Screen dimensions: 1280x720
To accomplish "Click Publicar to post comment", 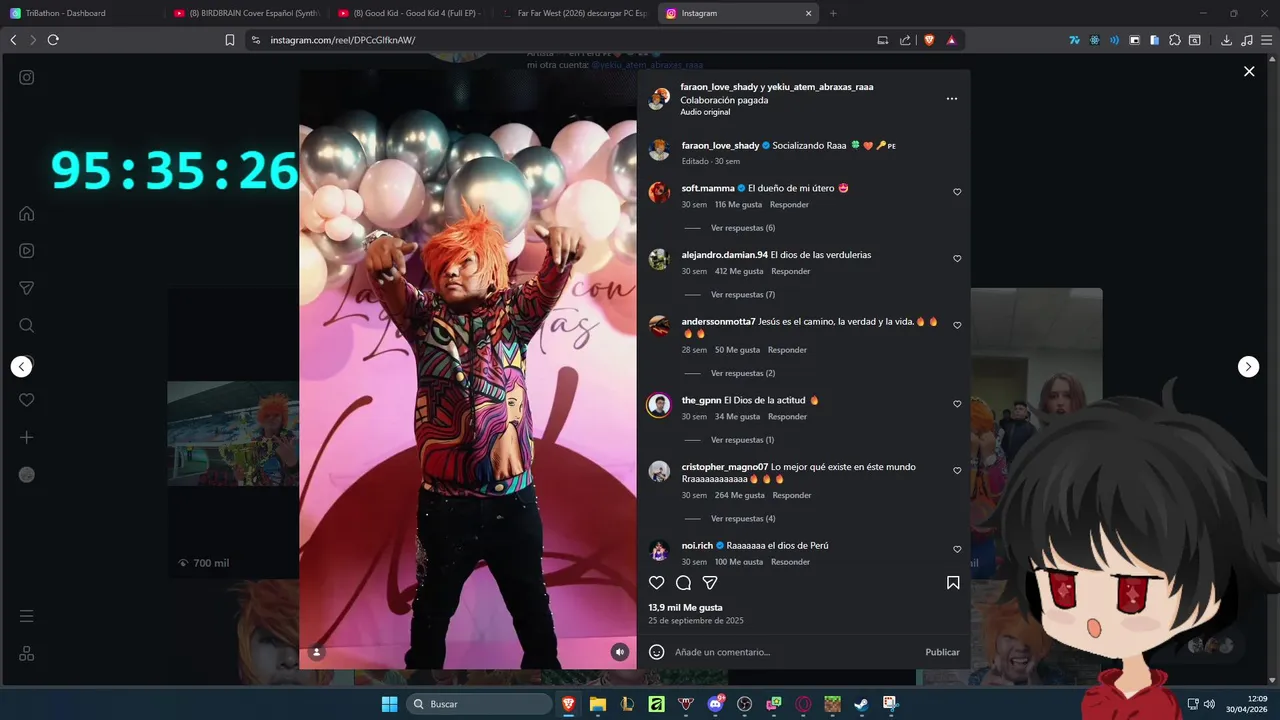I will 942,652.
